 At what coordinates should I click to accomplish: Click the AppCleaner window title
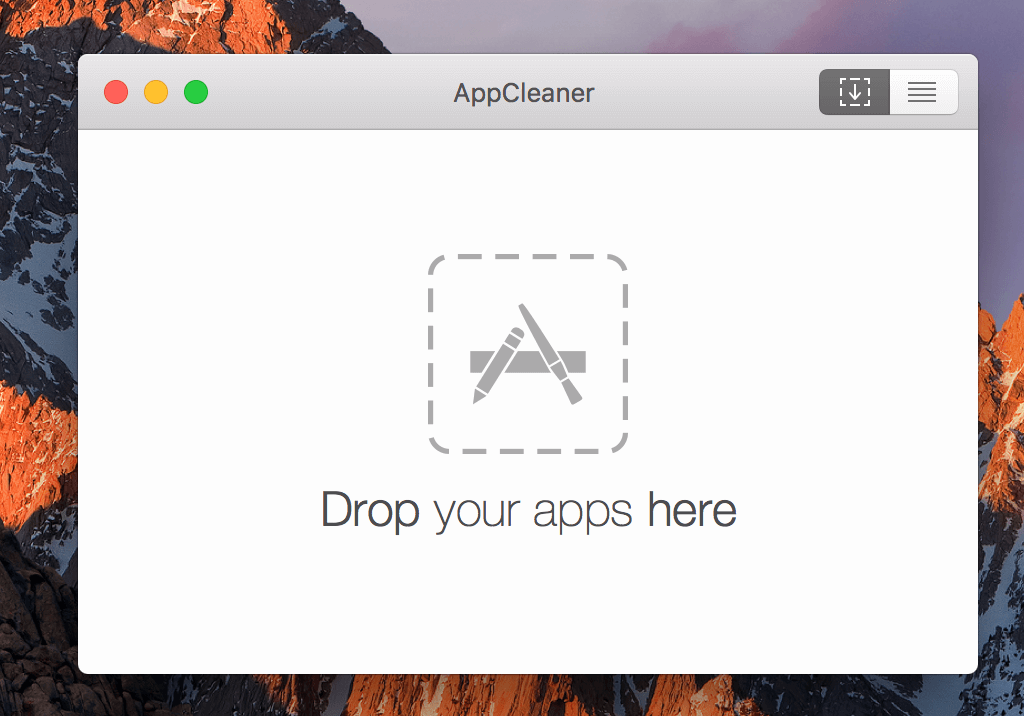[x=524, y=93]
